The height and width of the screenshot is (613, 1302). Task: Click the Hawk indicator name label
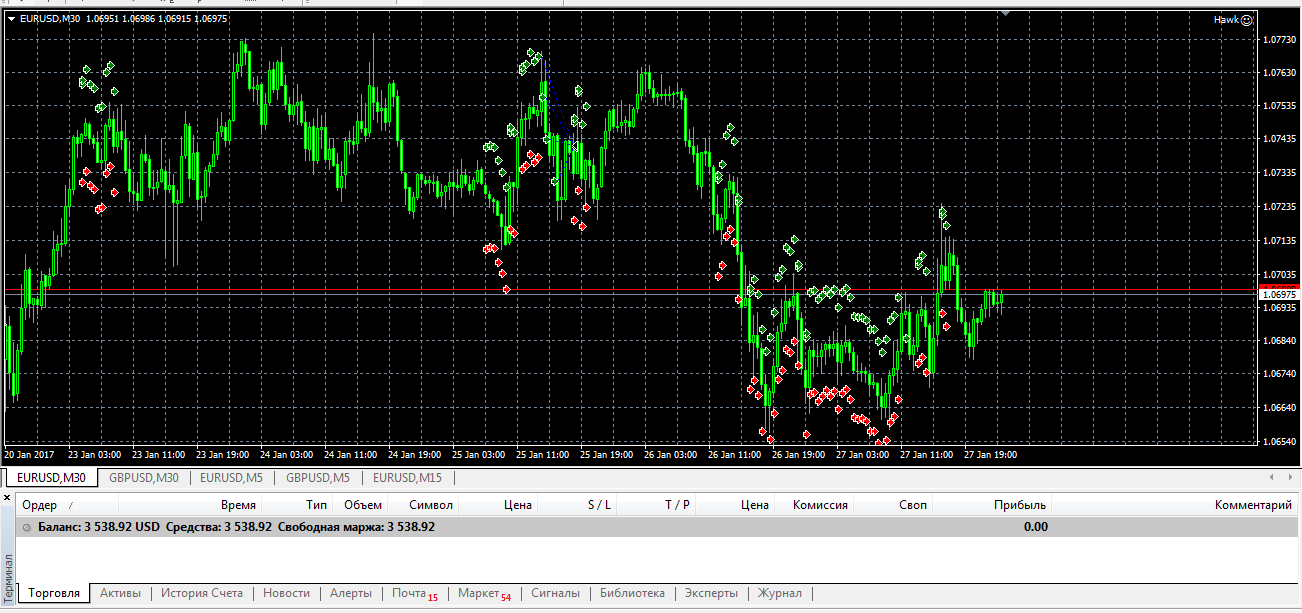1225,19
